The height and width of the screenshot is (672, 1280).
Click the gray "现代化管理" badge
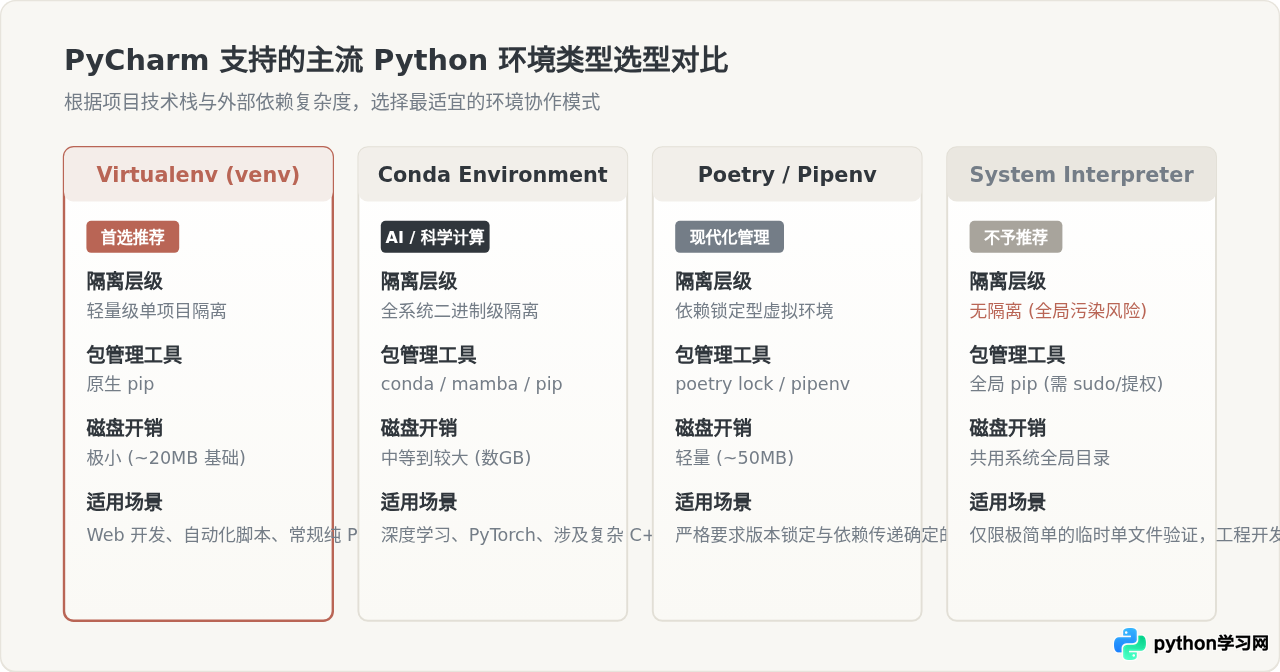coord(730,237)
